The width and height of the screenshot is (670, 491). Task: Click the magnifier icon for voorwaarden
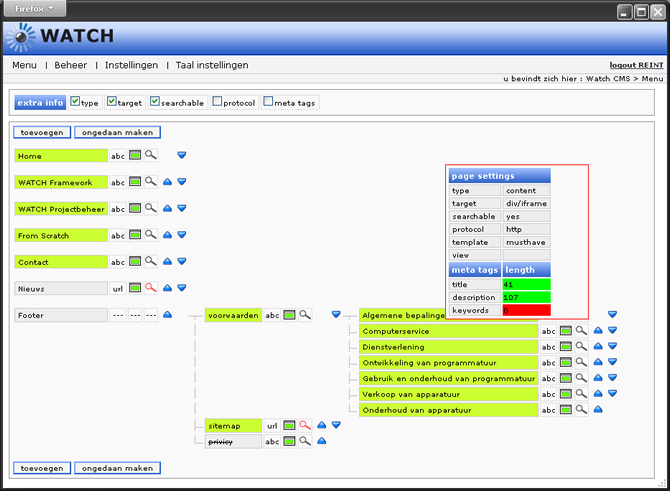click(305, 315)
